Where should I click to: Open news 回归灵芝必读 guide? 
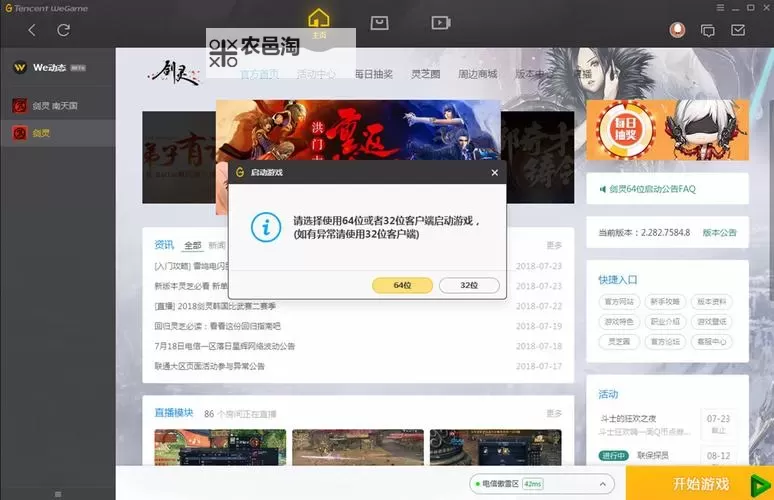[x=218, y=326]
